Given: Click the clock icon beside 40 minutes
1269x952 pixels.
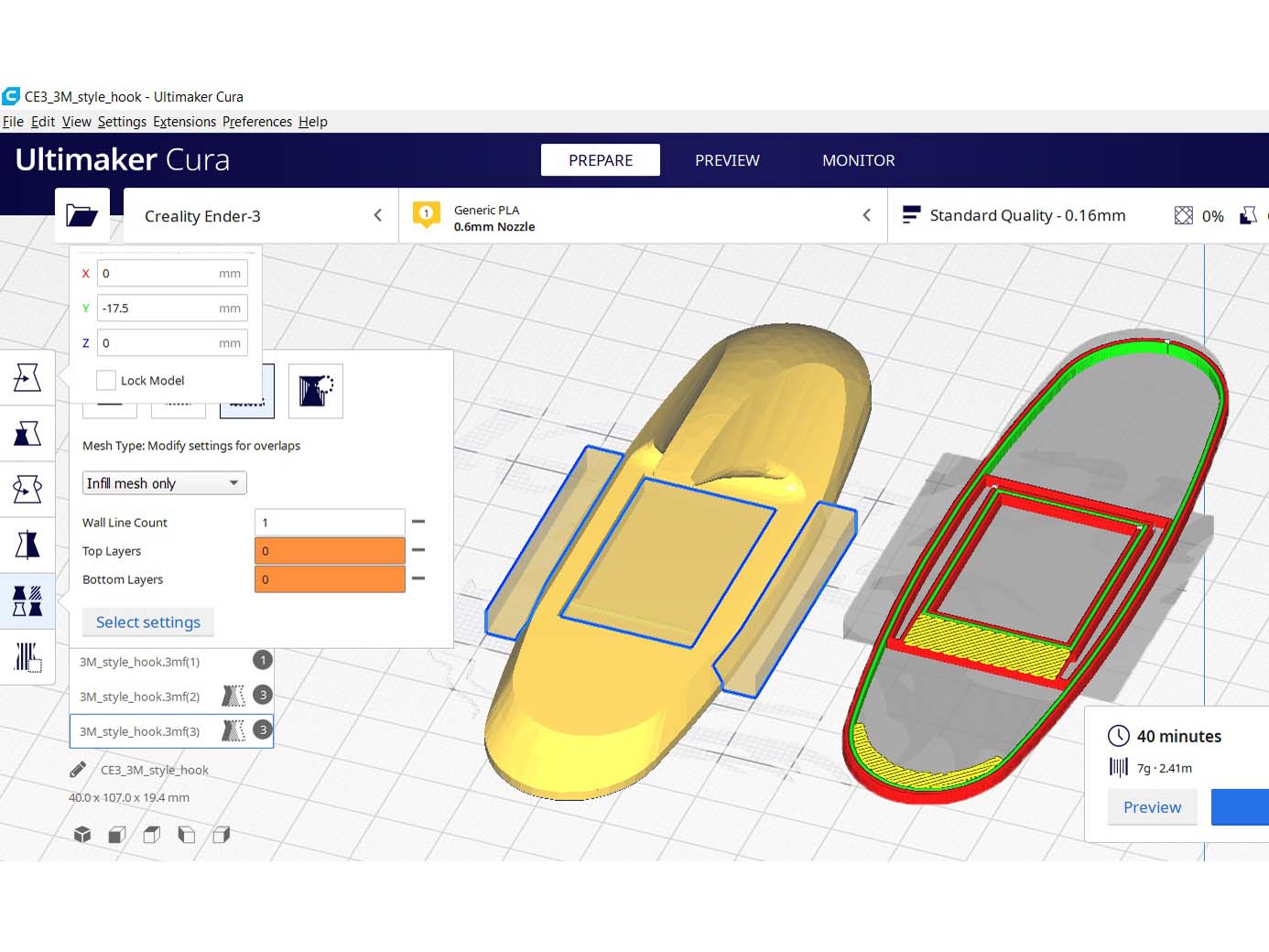Looking at the screenshot, I should [1118, 736].
